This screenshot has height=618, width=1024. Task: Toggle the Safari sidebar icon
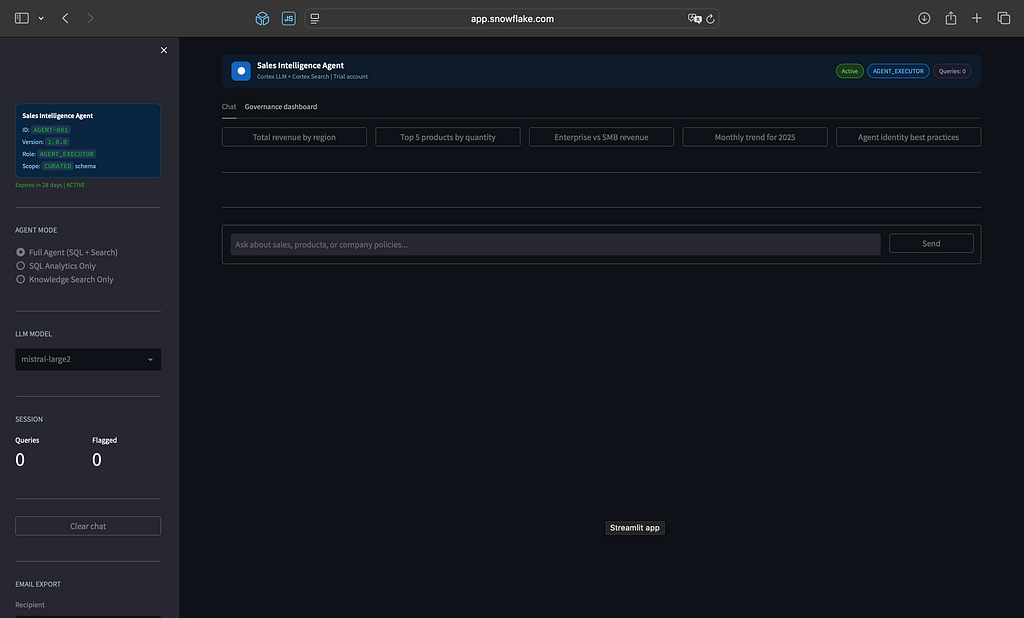pos(22,18)
